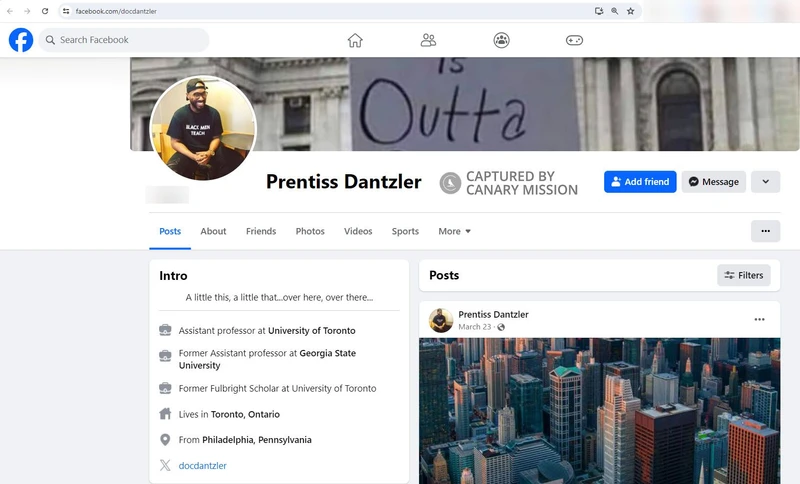
Task: Open the Groups icon in top navigation
Action: click(x=502, y=40)
